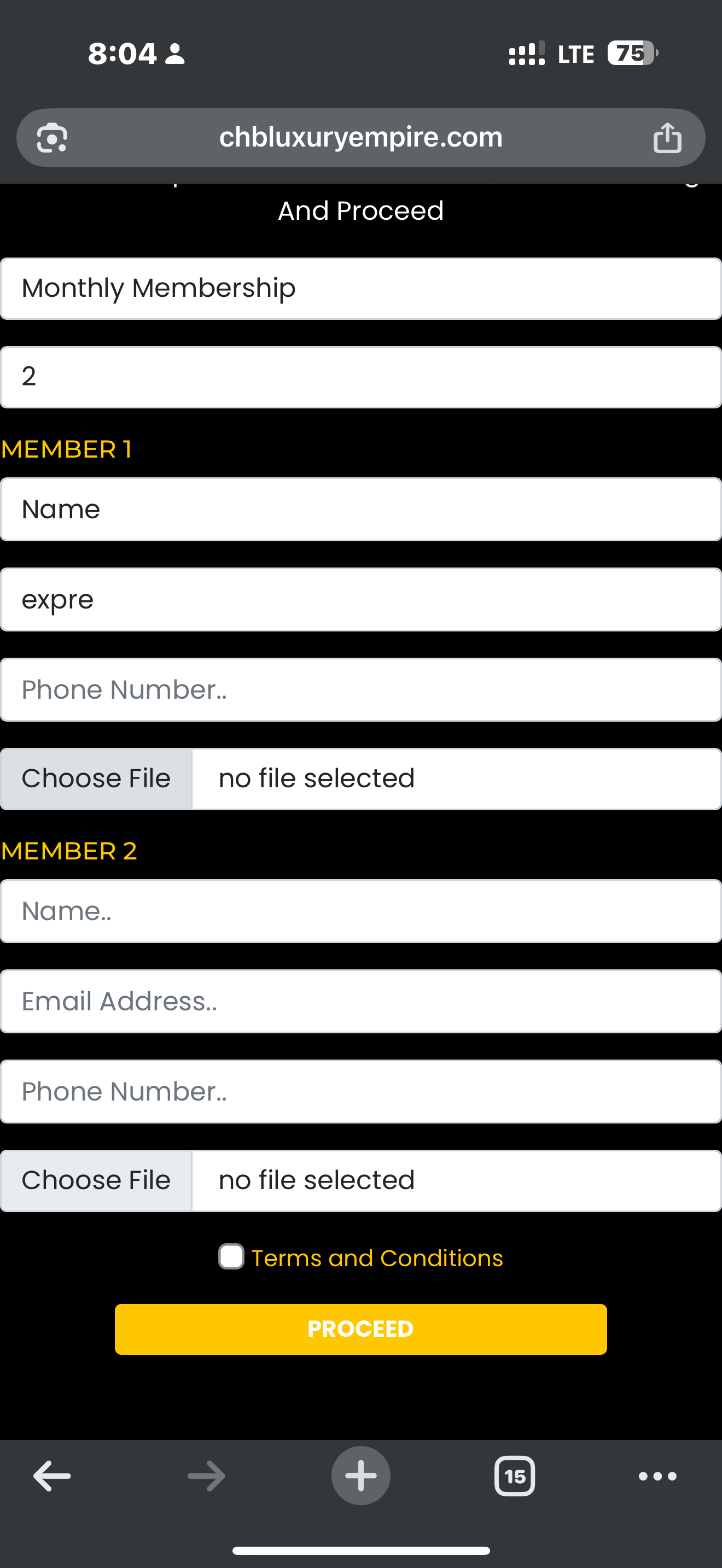Choose a file for Member 1
This screenshot has width=722, height=1568.
[96, 779]
